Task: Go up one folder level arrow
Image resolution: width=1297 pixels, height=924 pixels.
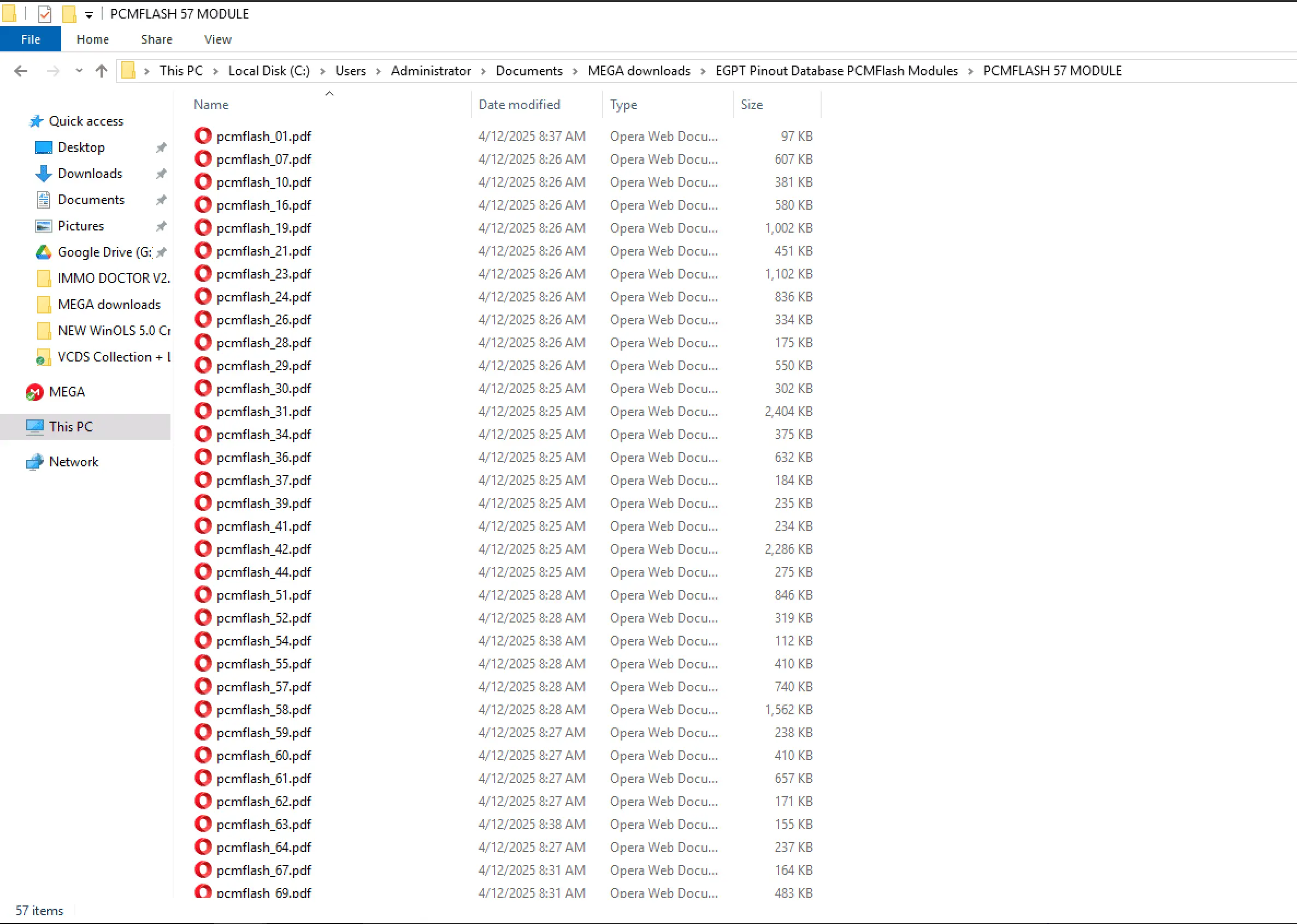Action: click(101, 71)
